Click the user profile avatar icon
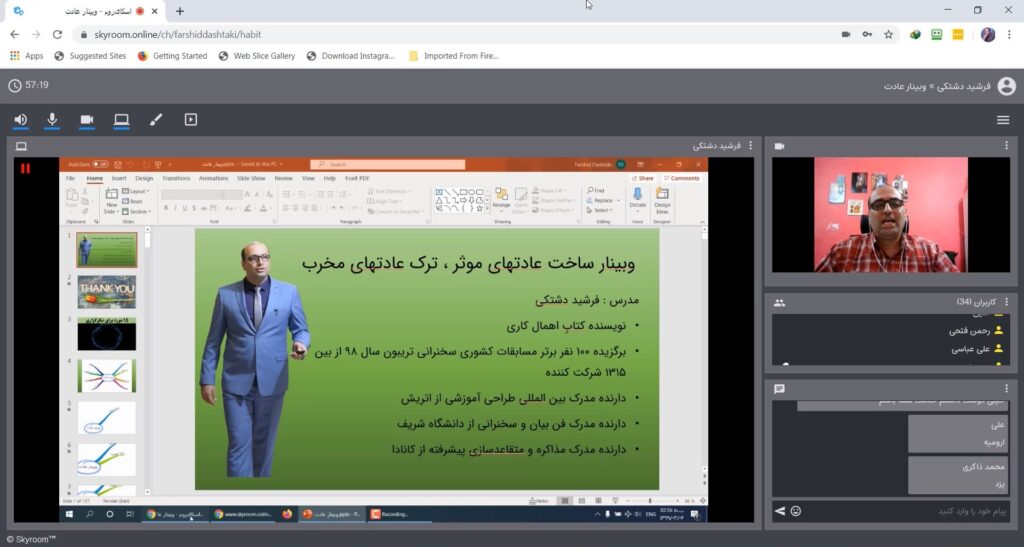The height and width of the screenshot is (547, 1024). coord(1006,86)
